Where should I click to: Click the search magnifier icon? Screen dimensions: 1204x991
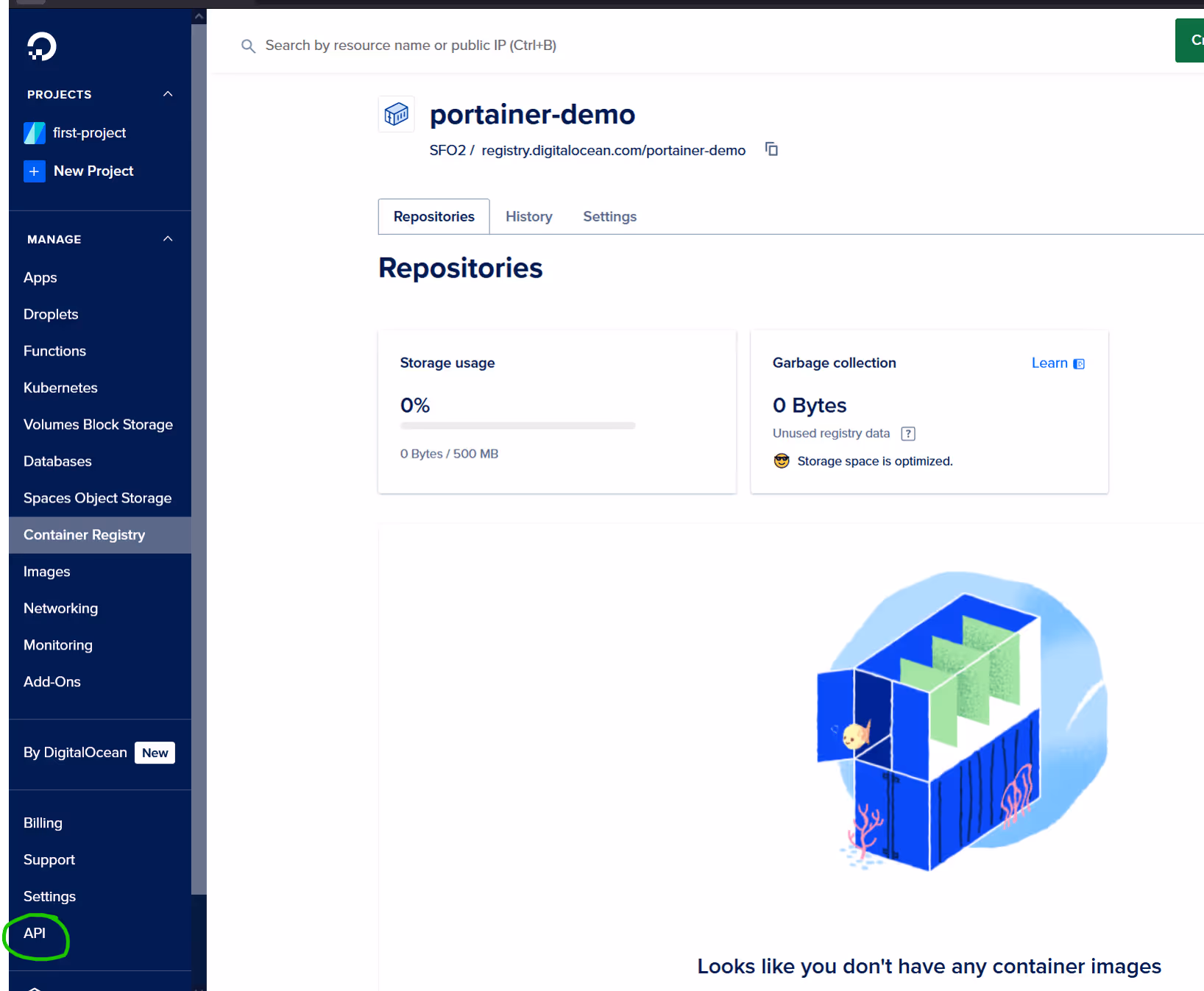tap(249, 46)
